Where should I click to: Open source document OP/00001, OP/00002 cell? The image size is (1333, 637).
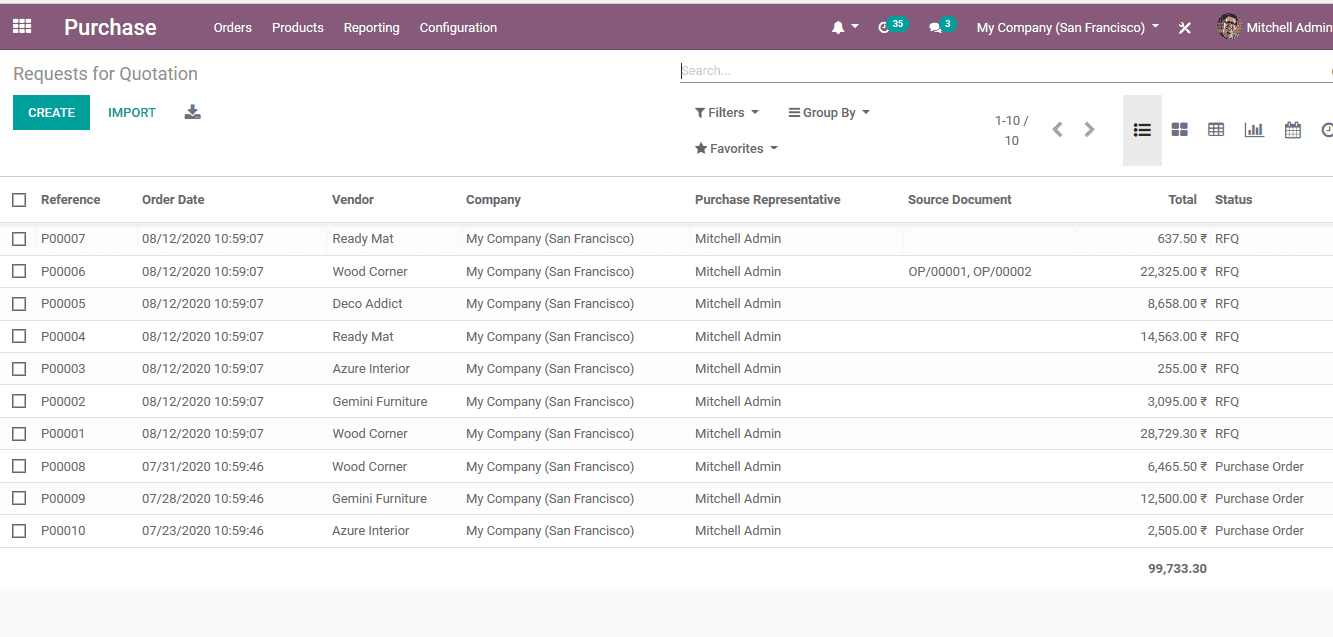click(969, 272)
